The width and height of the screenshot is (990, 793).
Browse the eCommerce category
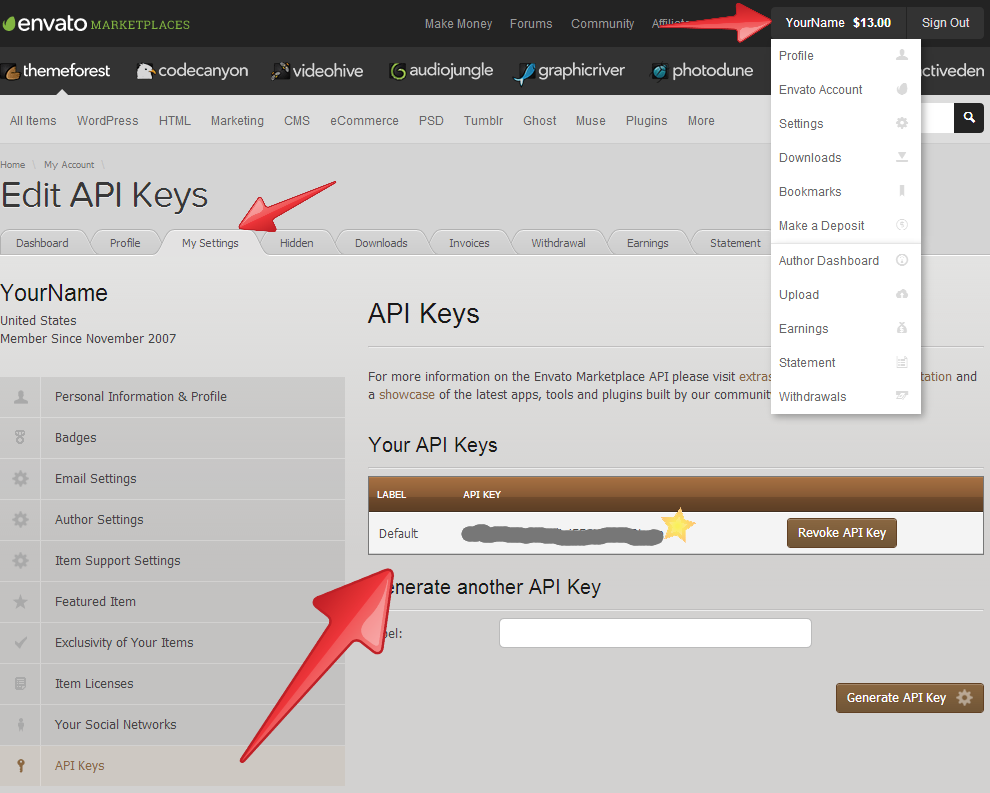364,121
